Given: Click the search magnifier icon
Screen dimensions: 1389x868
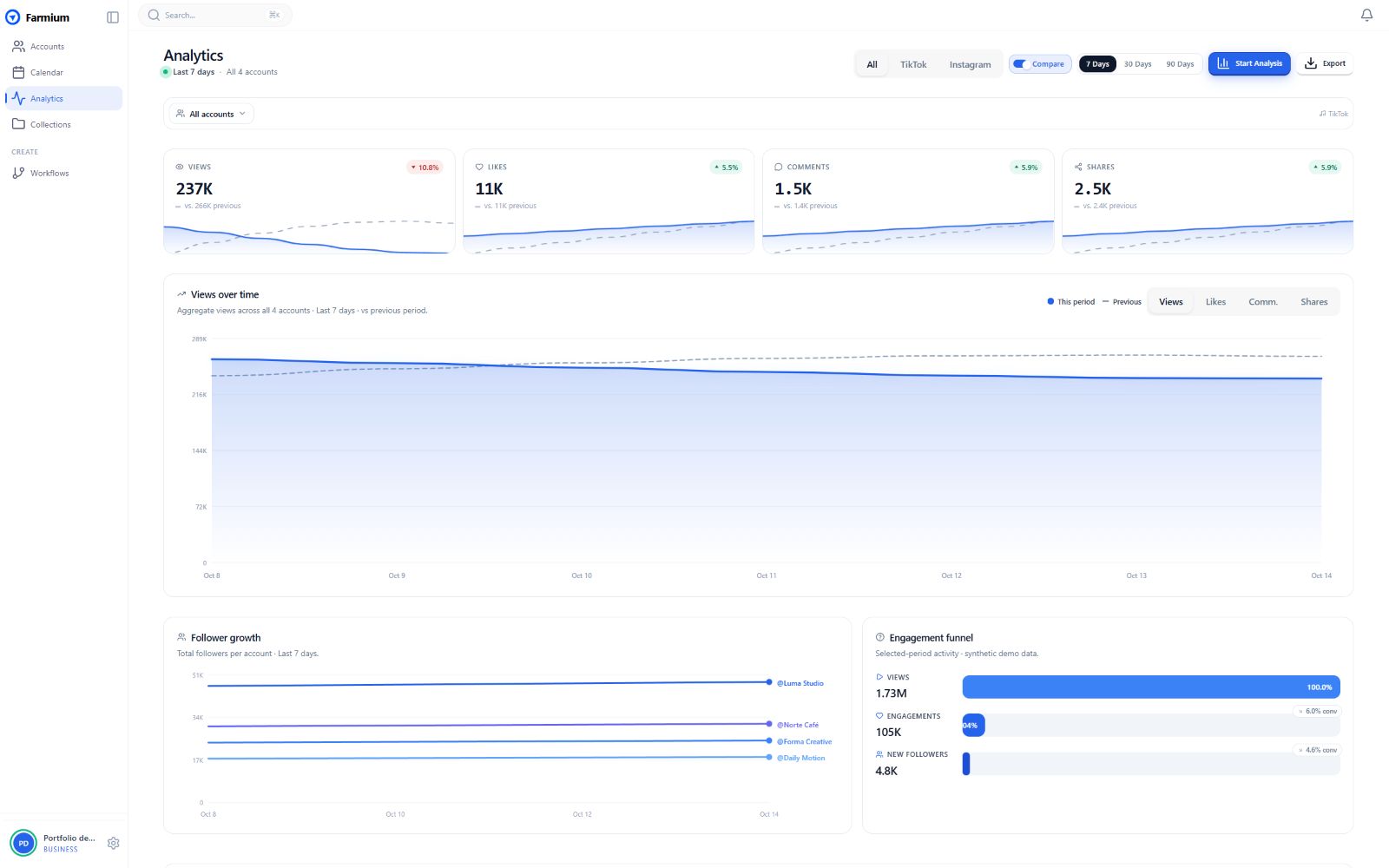Looking at the screenshot, I should 154,16.
